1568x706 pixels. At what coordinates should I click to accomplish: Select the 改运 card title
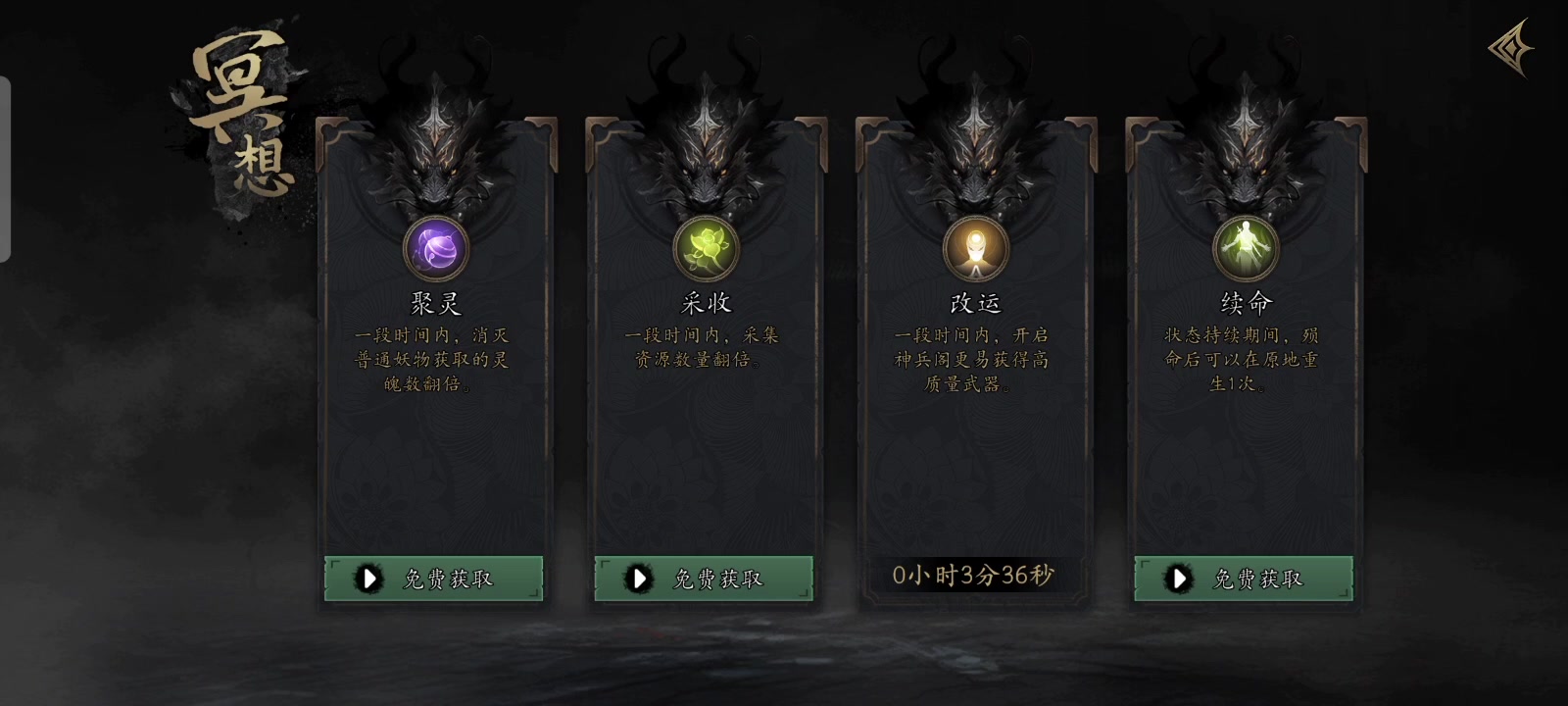(x=976, y=303)
